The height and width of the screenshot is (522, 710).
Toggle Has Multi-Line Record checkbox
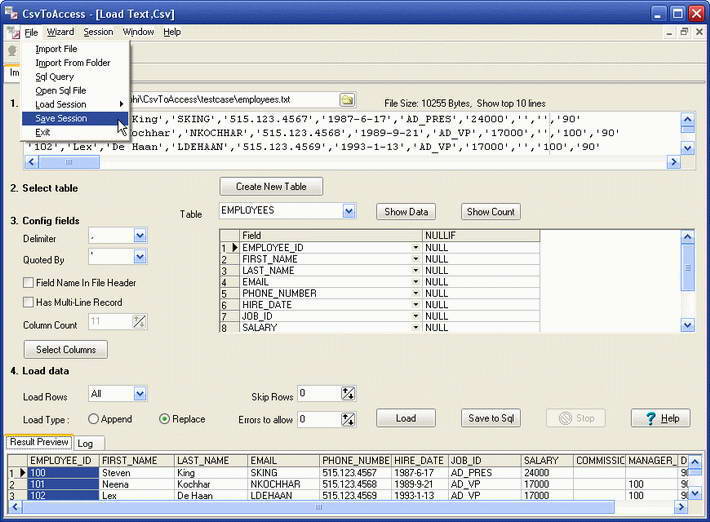pyautogui.click(x=28, y=302)
